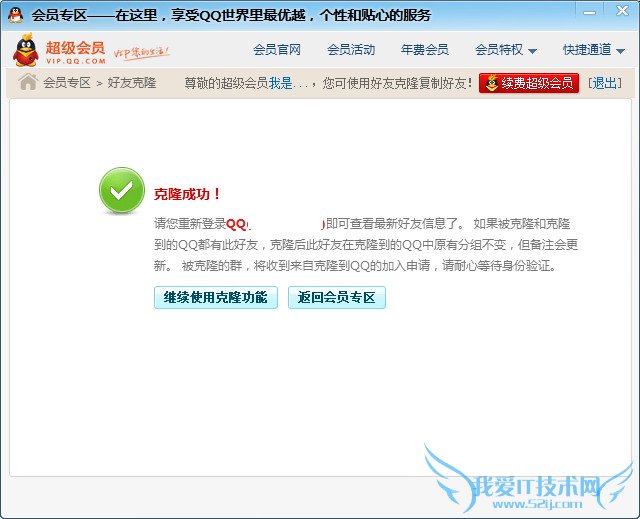Open 年费会员 menu item
640x519 pixels.
[x=424, y=50]
